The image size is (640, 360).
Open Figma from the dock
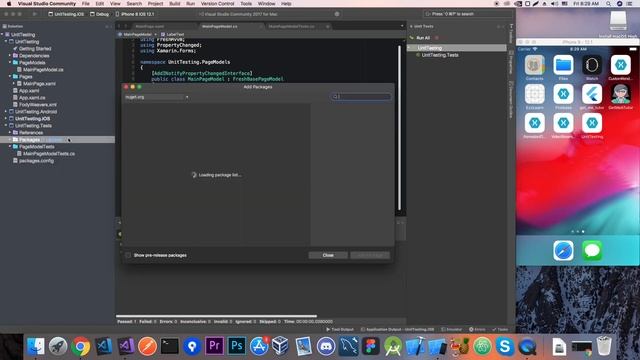click(371, 347)
